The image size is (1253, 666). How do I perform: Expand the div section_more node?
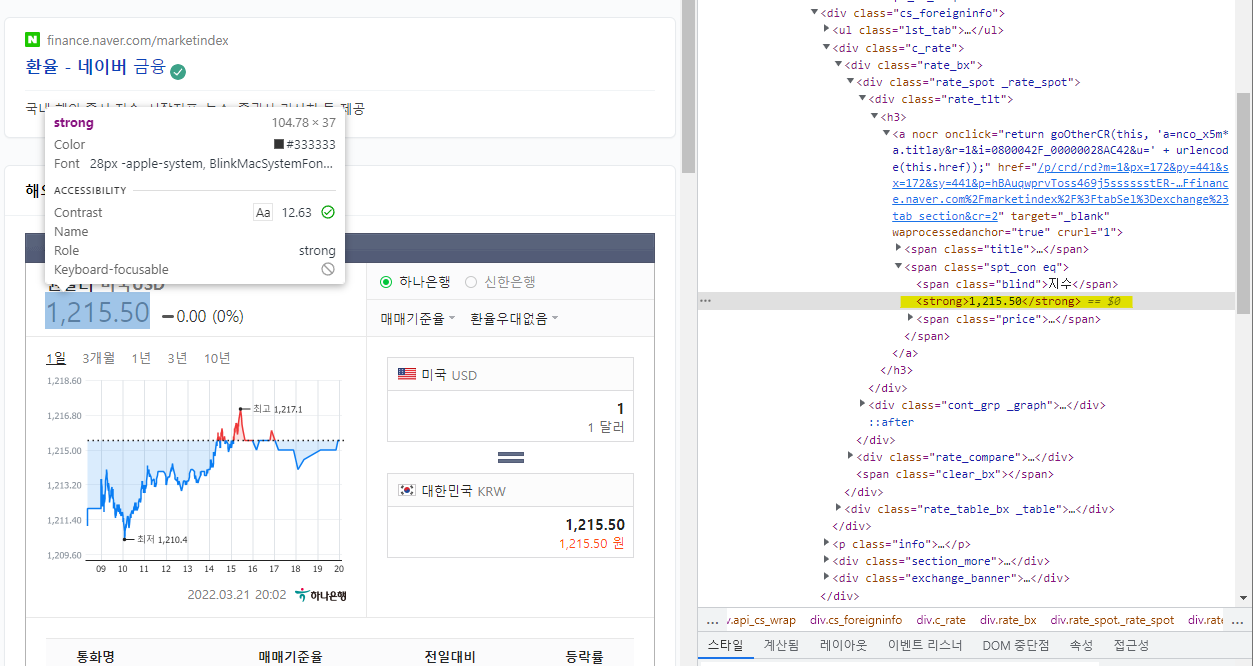point(826,561)
